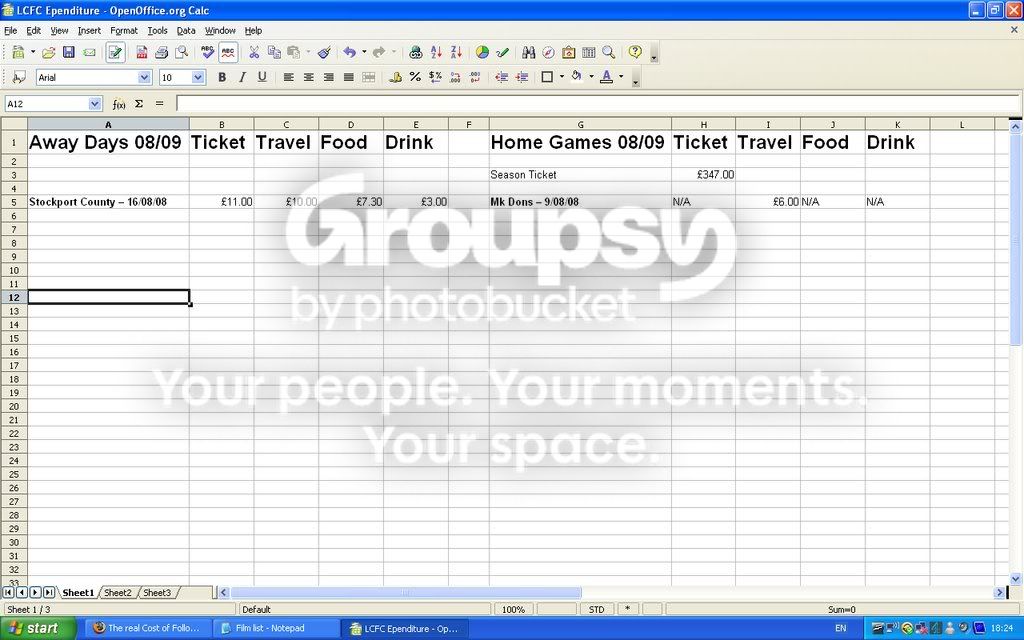Copy the selection with the Copy icon
1024x640 pixels.
pos(274,52)
